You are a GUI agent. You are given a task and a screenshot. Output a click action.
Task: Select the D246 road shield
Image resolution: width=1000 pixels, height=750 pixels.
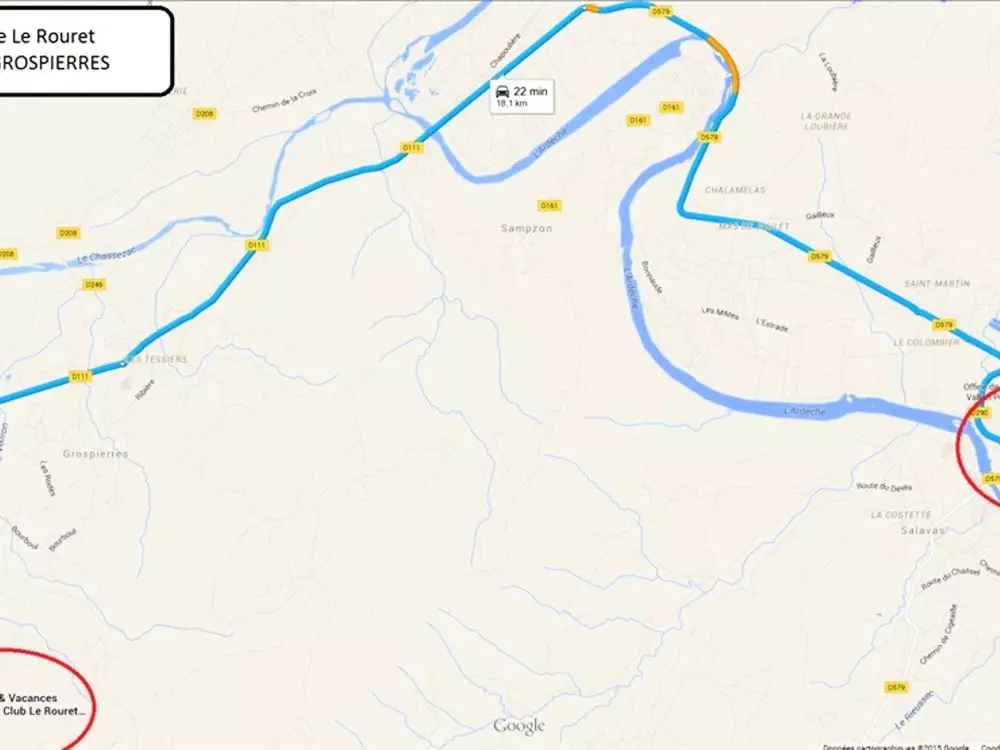click(x=94, y=284)
